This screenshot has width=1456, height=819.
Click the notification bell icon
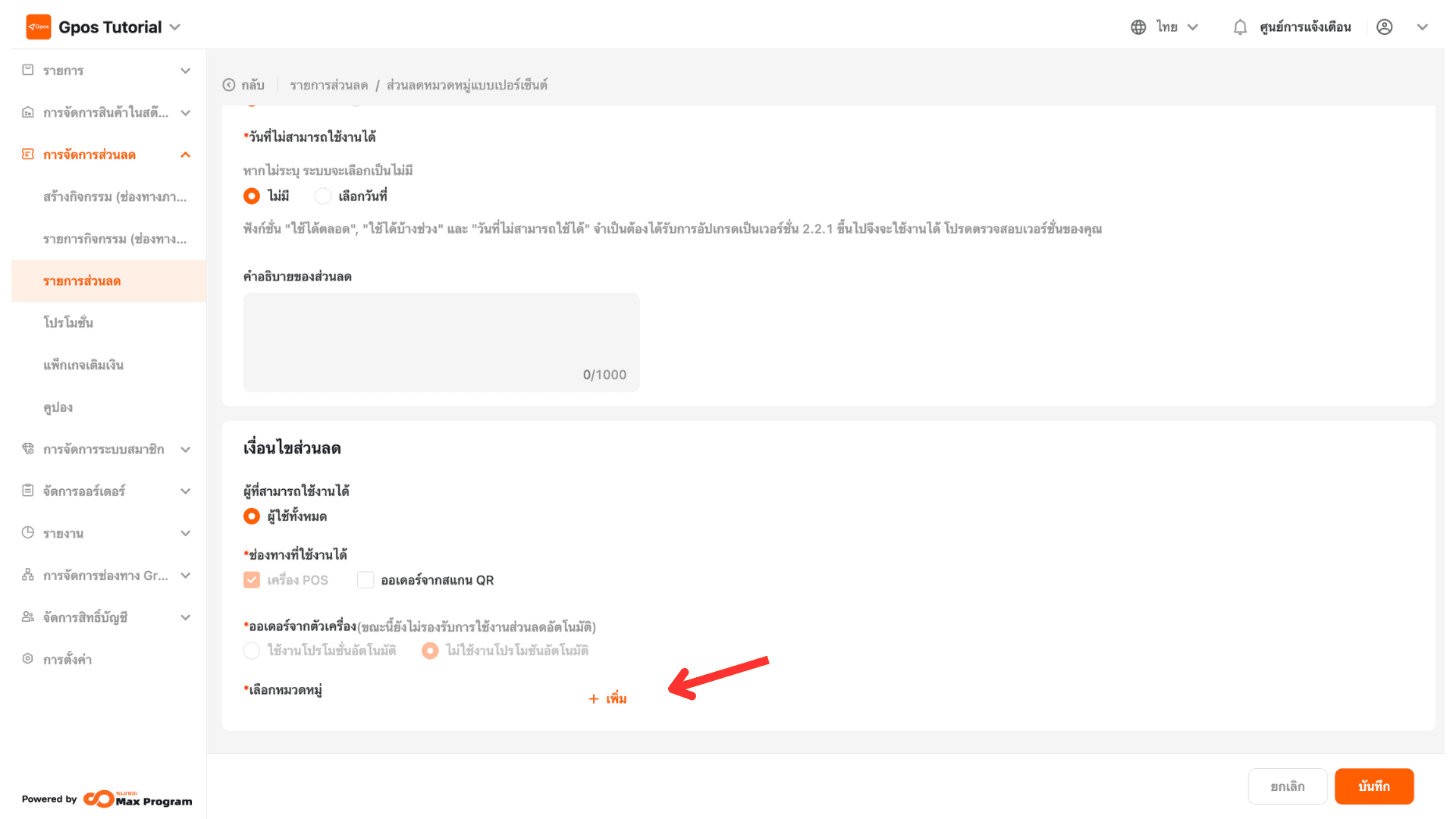[1240, 27]
